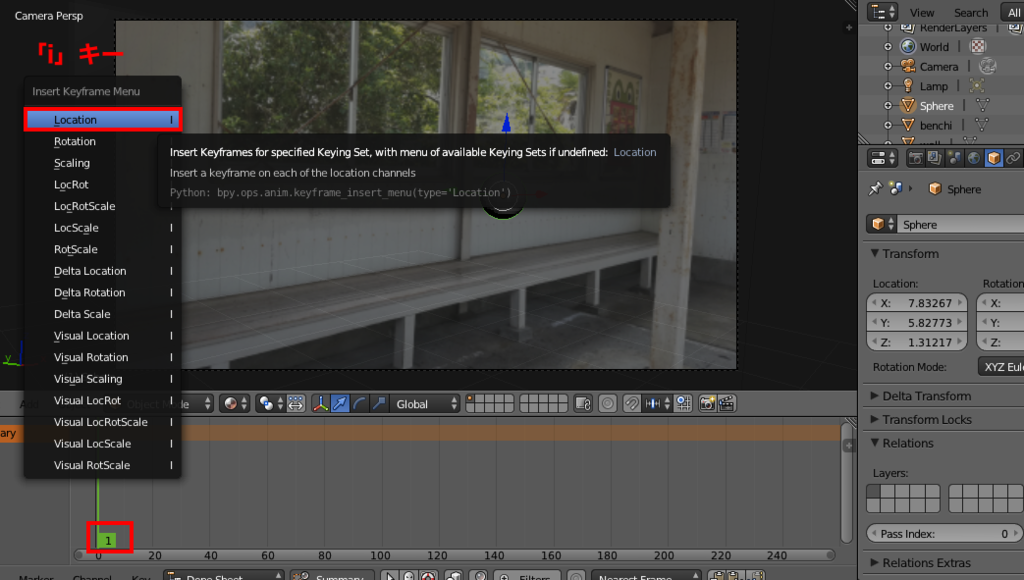Select translate manipulator arrow
The image size is (1024, 580).
[x=340, y=404]
